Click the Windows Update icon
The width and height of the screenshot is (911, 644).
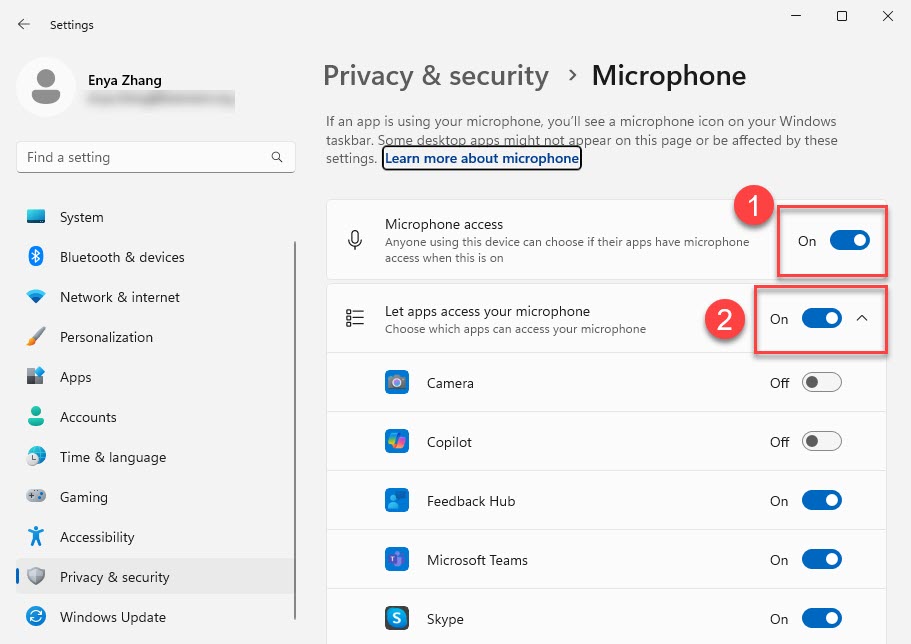(x=37, y=617)
